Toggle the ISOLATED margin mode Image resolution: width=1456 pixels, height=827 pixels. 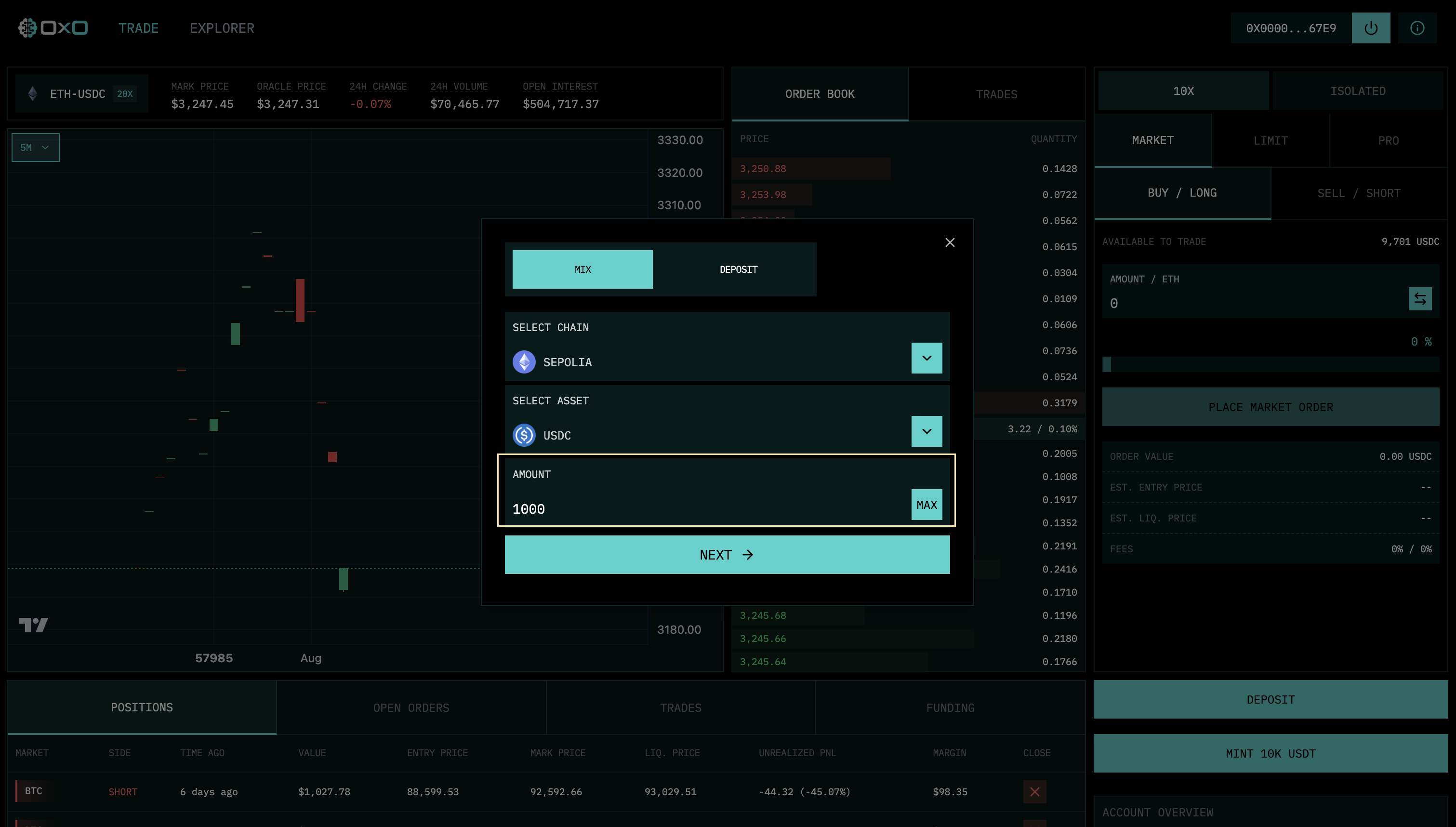tap(1357, 91)
